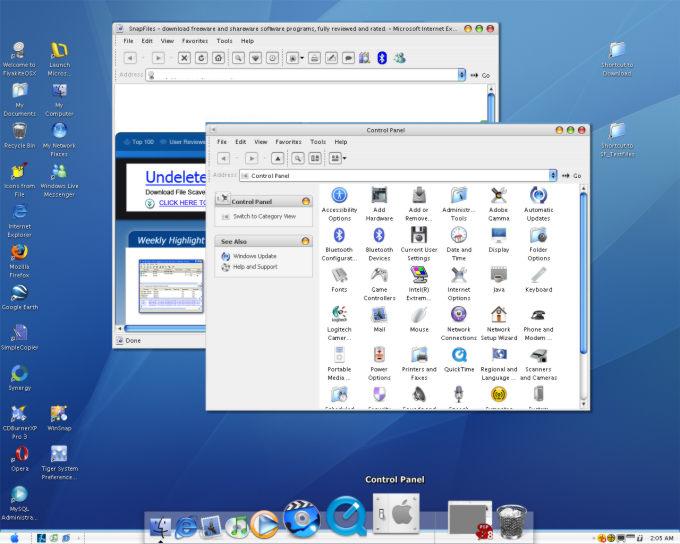This screenshot has height=544, width=680.
Task: Click Weekly Highlight screenshot thumbnail
Action: [171, 286]
